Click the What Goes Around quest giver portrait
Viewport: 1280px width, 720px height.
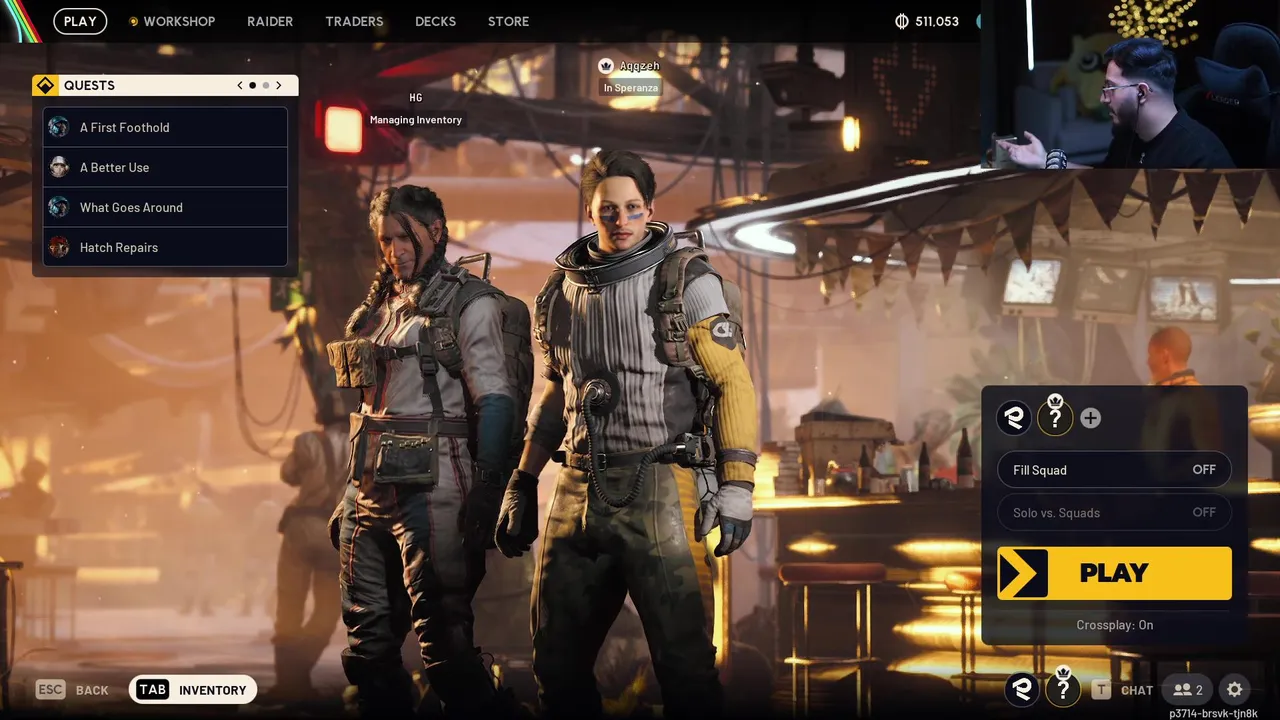60,207
